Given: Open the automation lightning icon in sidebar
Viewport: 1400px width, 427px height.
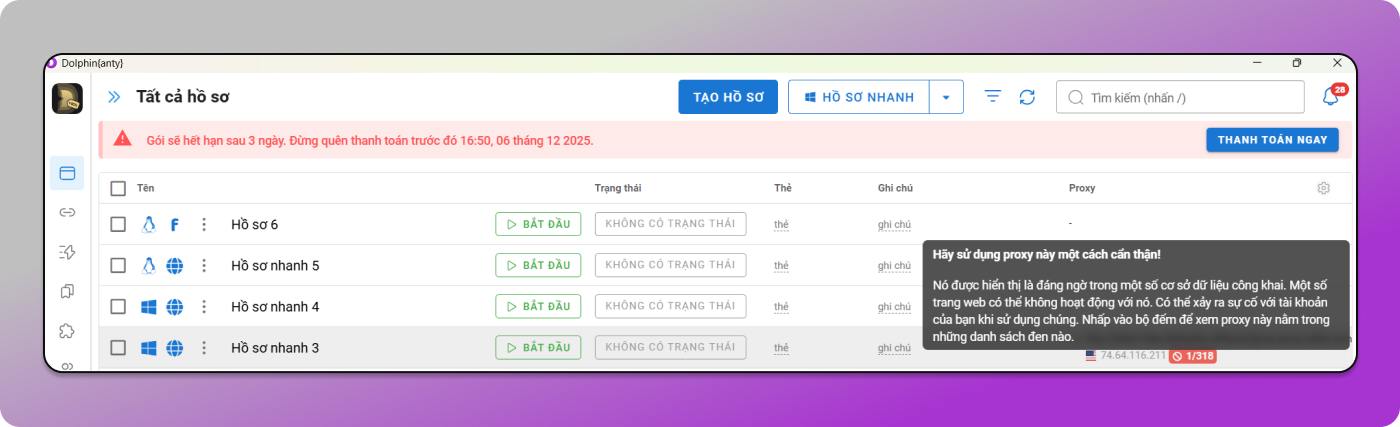Looking at the screenshot, I should point(67,251).
